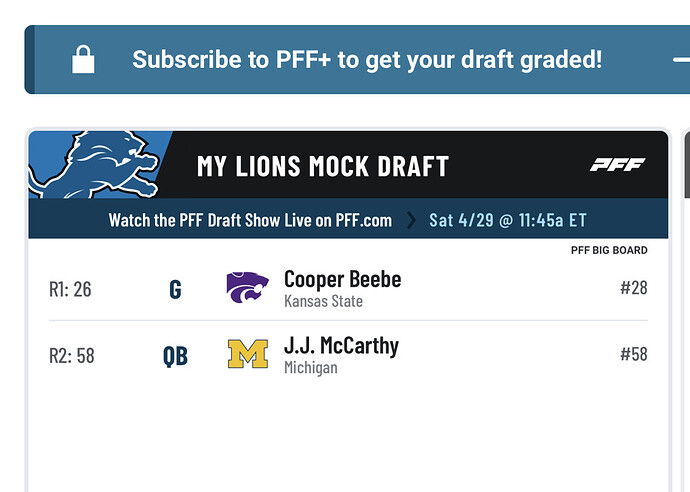Click the #28 big board rank
This screenshot has height=492, width=690.
click(633, 289)
